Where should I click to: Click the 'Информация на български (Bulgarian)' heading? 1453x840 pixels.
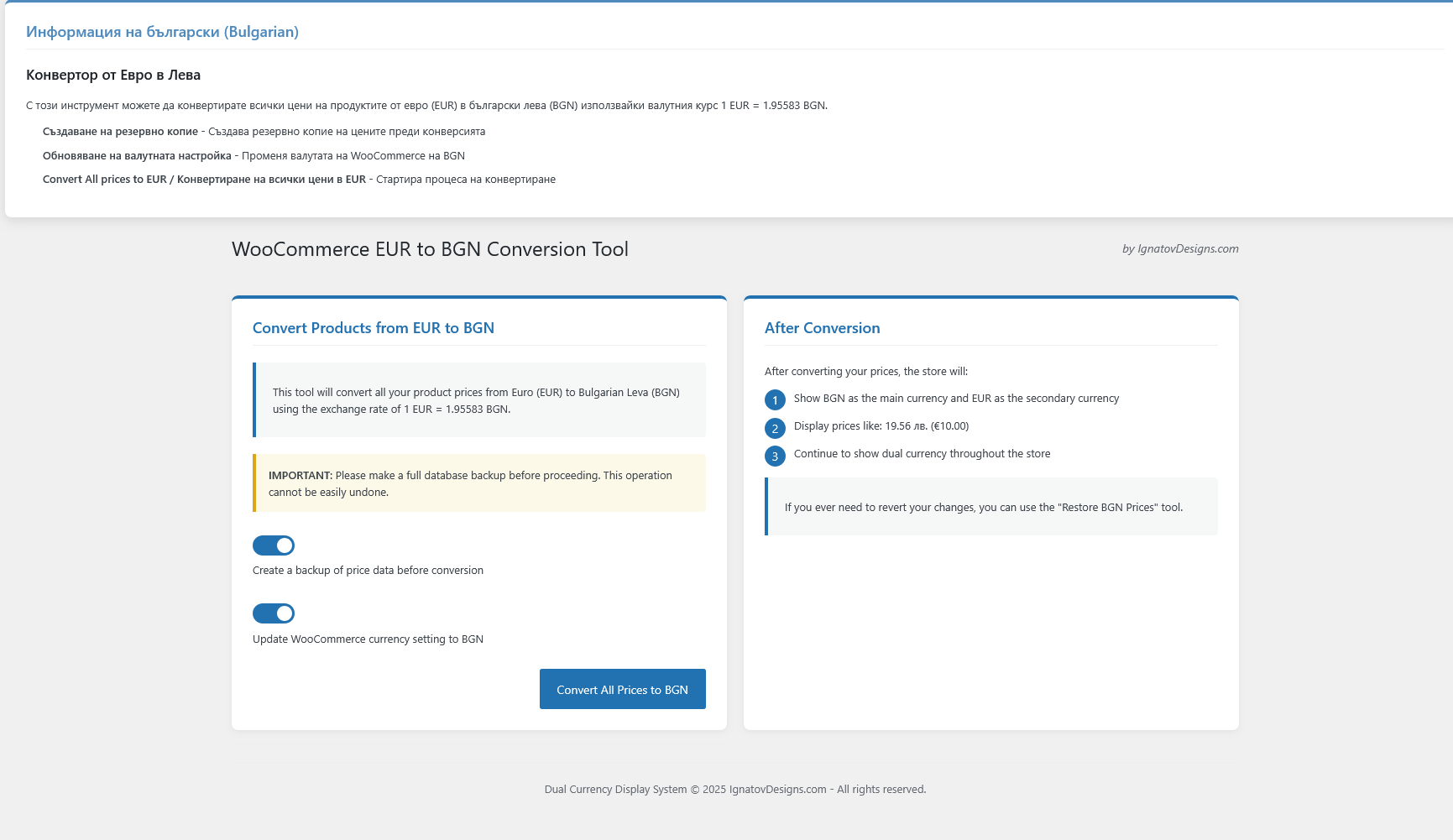click(162, 32)
